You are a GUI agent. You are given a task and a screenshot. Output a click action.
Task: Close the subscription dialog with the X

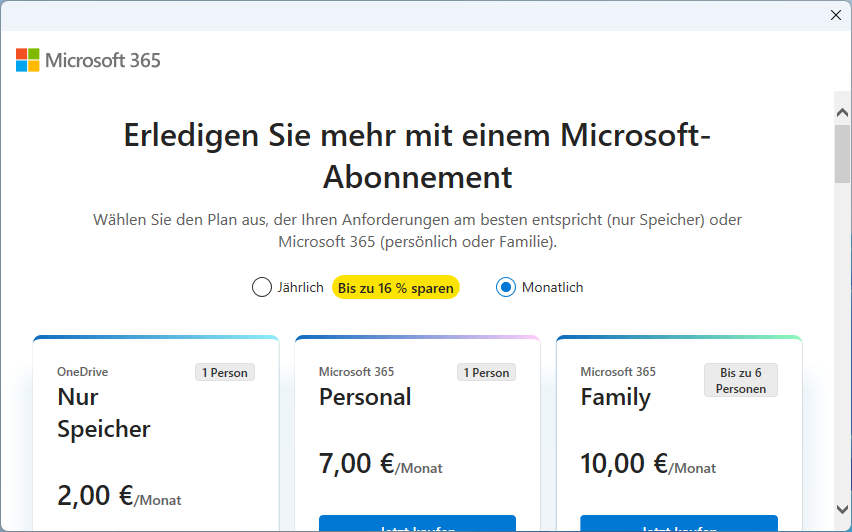[836, 15]
